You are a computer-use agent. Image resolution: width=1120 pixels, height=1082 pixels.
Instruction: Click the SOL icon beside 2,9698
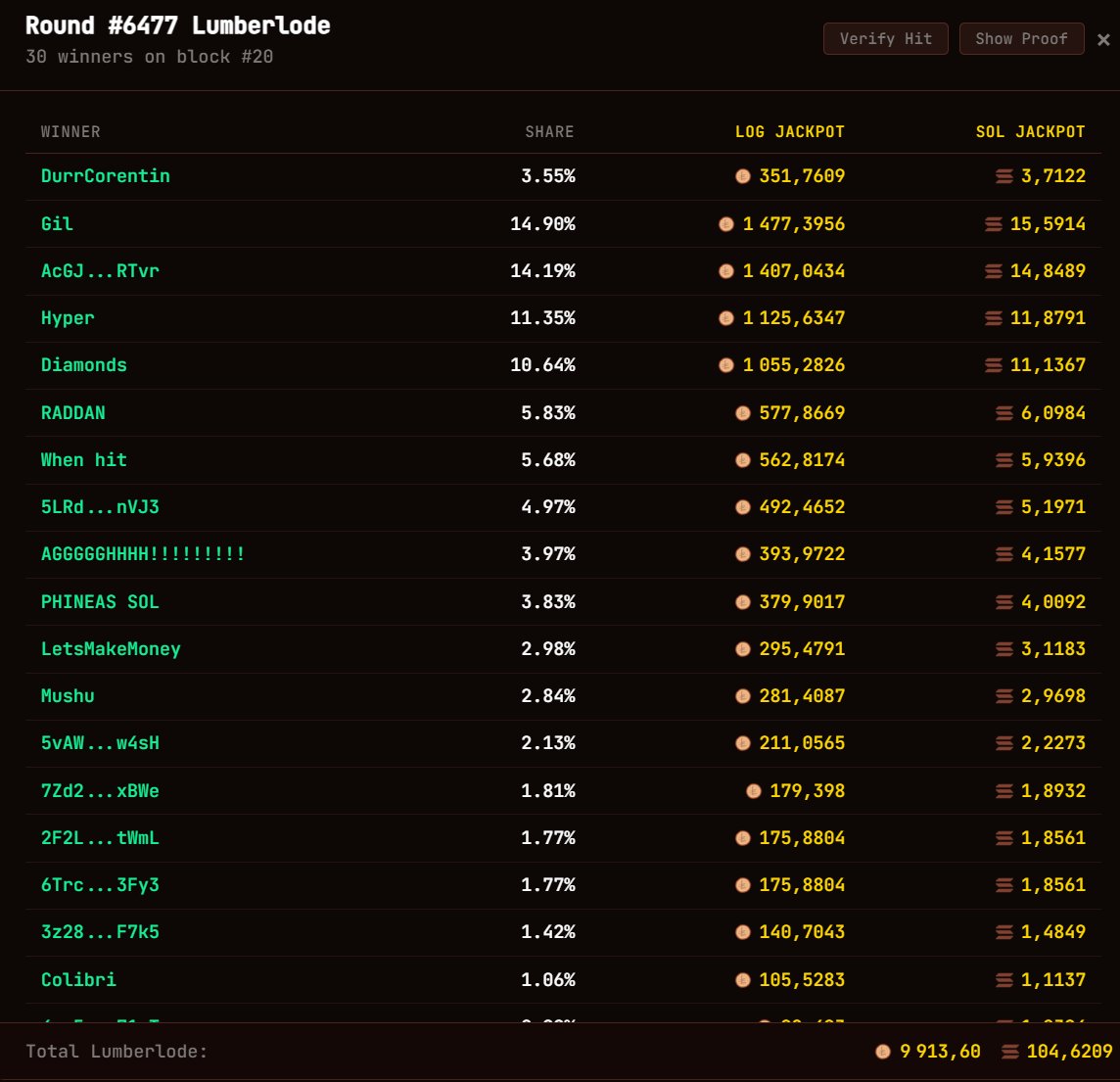click(x=1004, y=696)
